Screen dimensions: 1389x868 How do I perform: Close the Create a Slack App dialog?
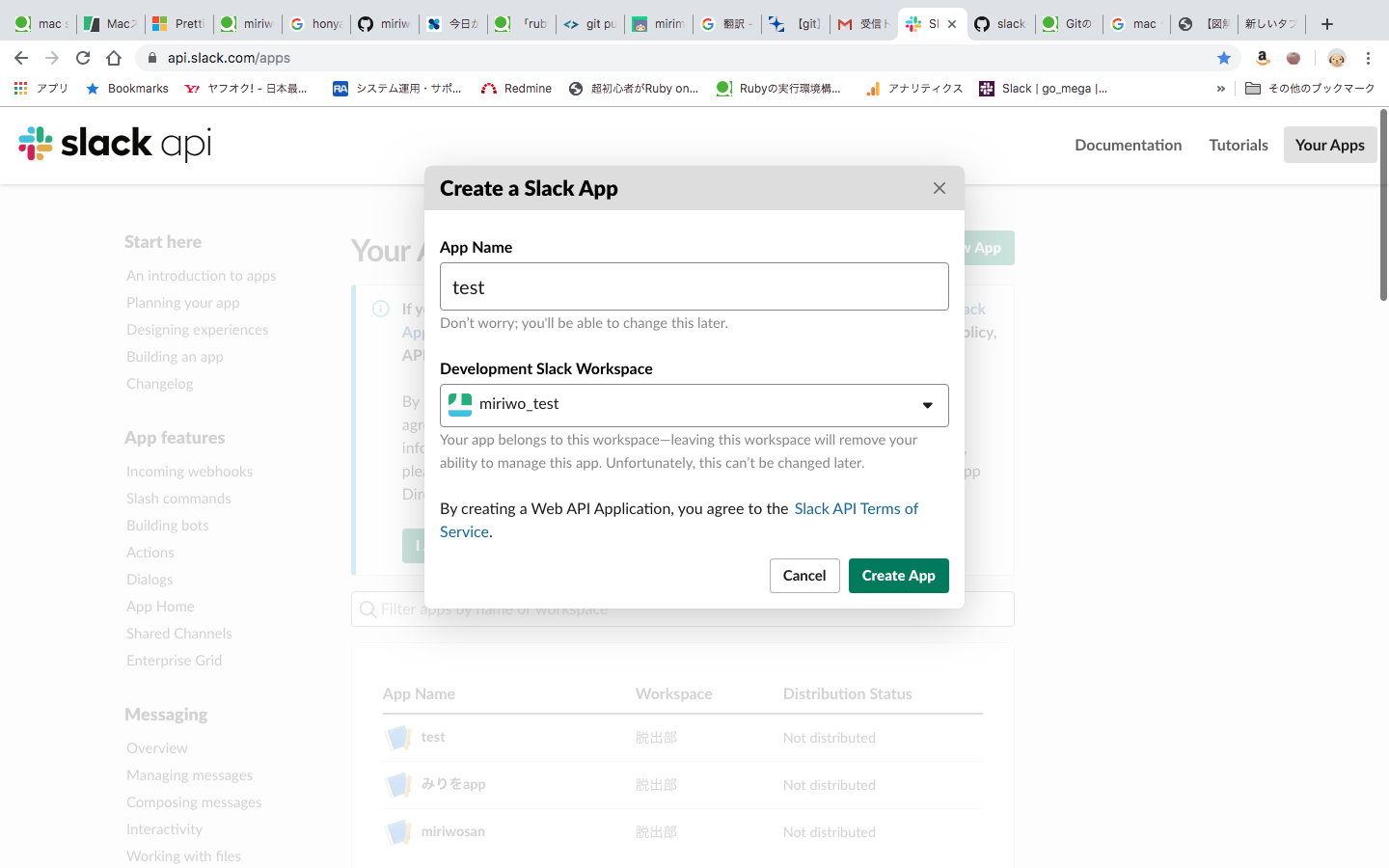tap(940, 188)
